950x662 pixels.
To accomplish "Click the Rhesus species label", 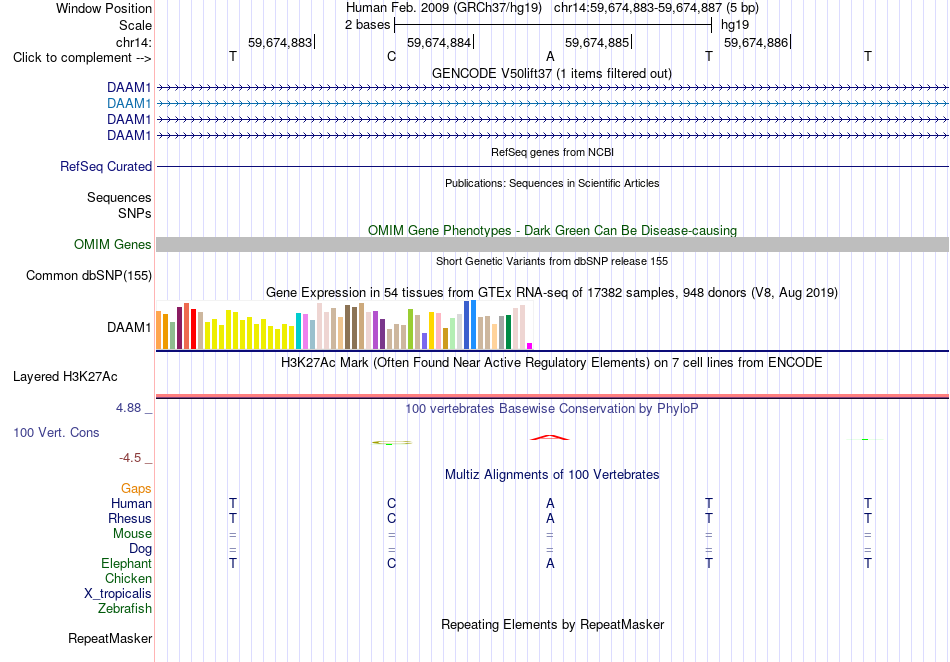I will (130, 518).
